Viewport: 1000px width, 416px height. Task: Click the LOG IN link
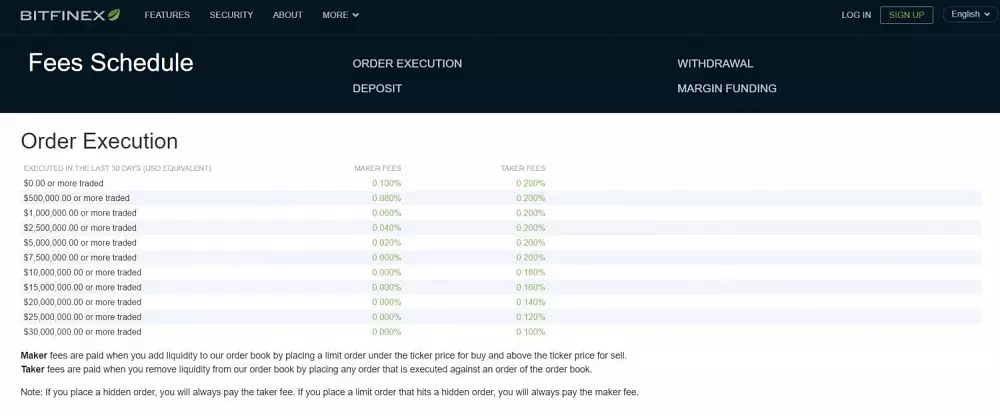(856, 15)
